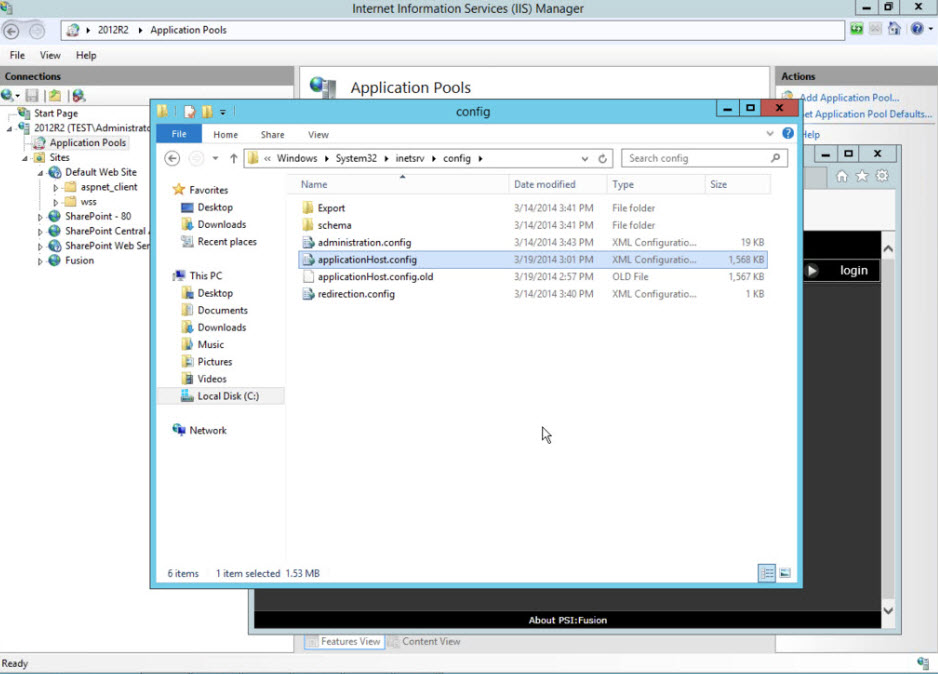
Task: Click the network icon in IIS status bar
Action: click(923, 663)
